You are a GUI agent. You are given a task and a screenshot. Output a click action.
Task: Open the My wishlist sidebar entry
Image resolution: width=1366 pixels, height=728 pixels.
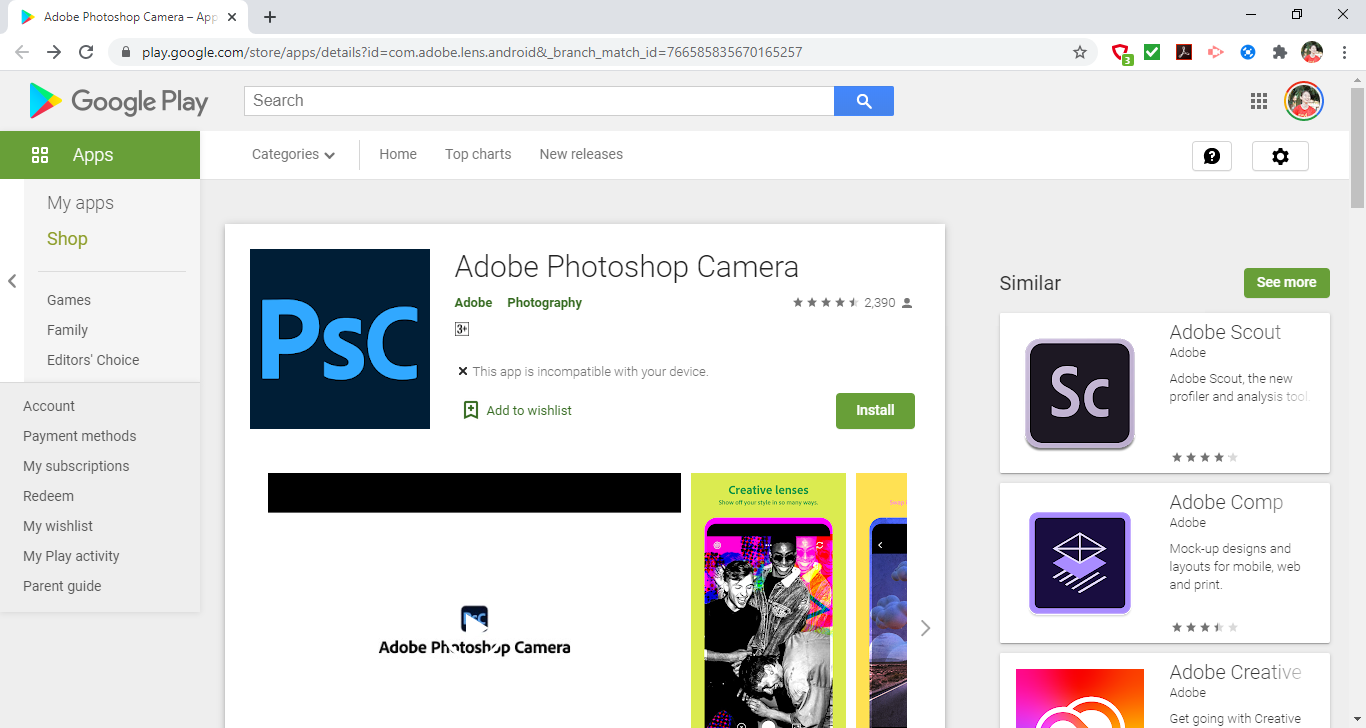(x=57, y=526)
